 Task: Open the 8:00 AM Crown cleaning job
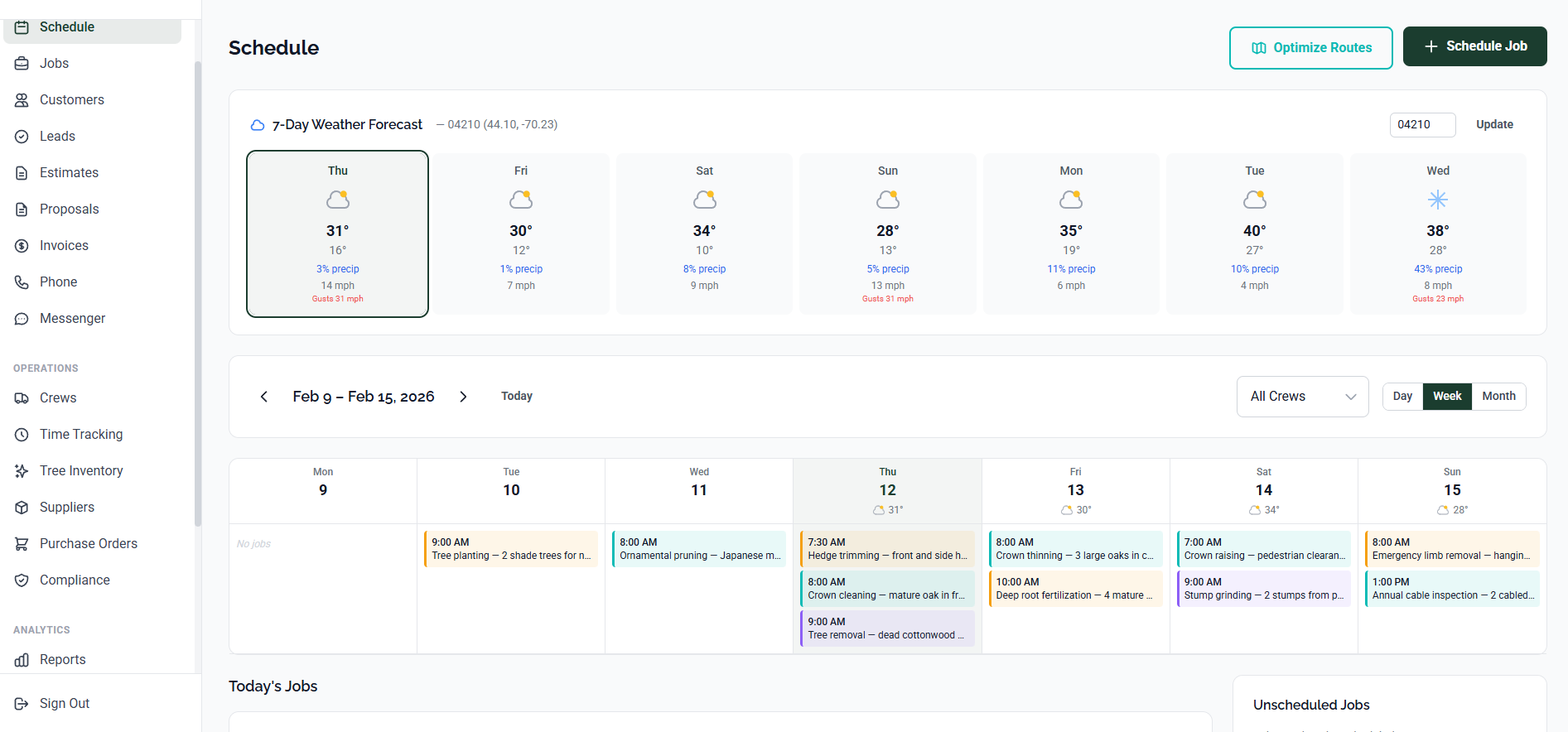click(x=887, y=589)
